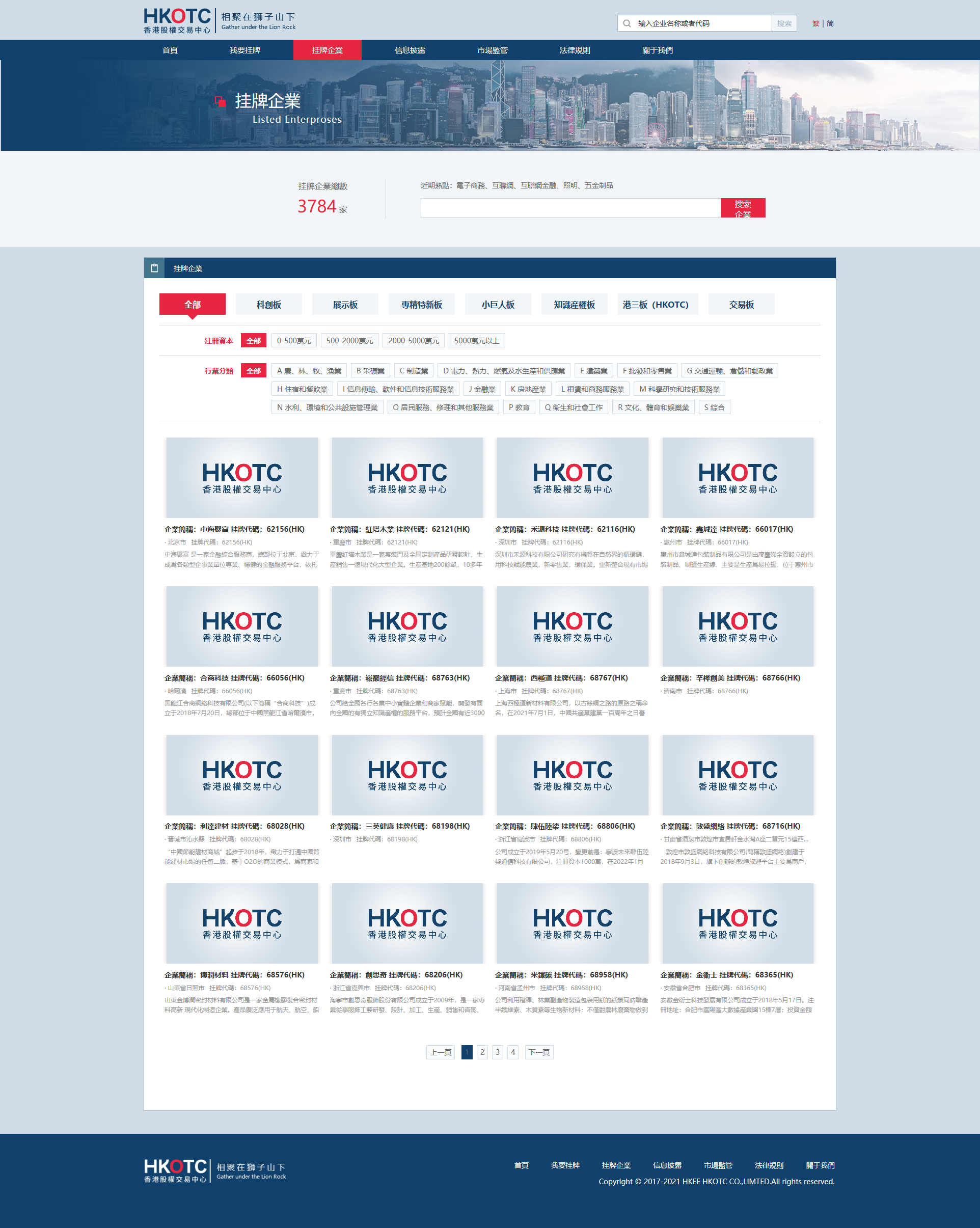Viewport: 980px width, 1228px height.
Task: Click into the large enterprise search input
Action: [x=570, y=208]
